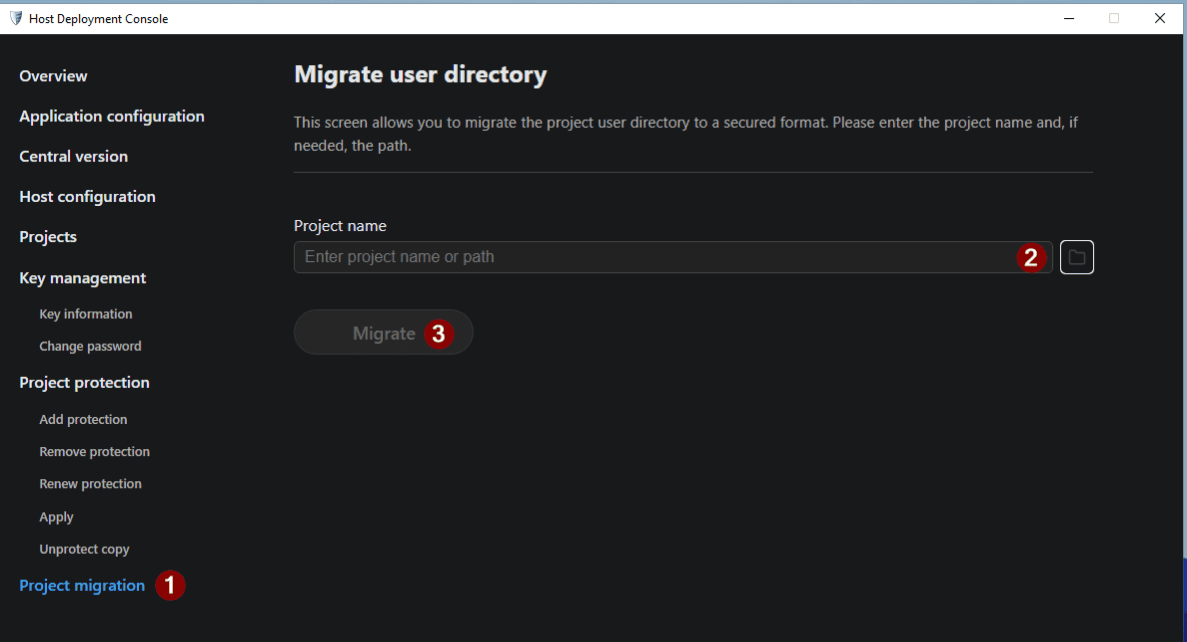Open Host configuration section
This screenshot has height=642, width=1187.
coord(87,196)
